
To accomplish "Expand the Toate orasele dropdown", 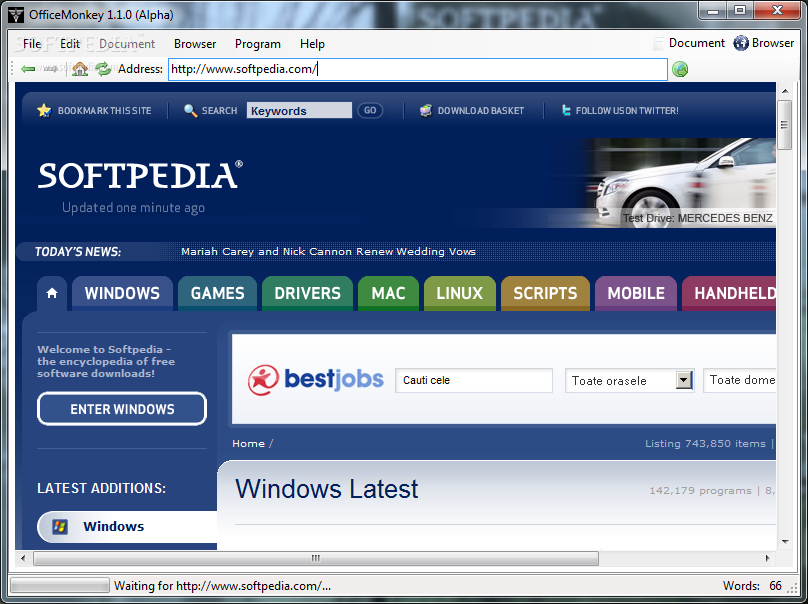I will pyautogui.click(x=683, y=380).
